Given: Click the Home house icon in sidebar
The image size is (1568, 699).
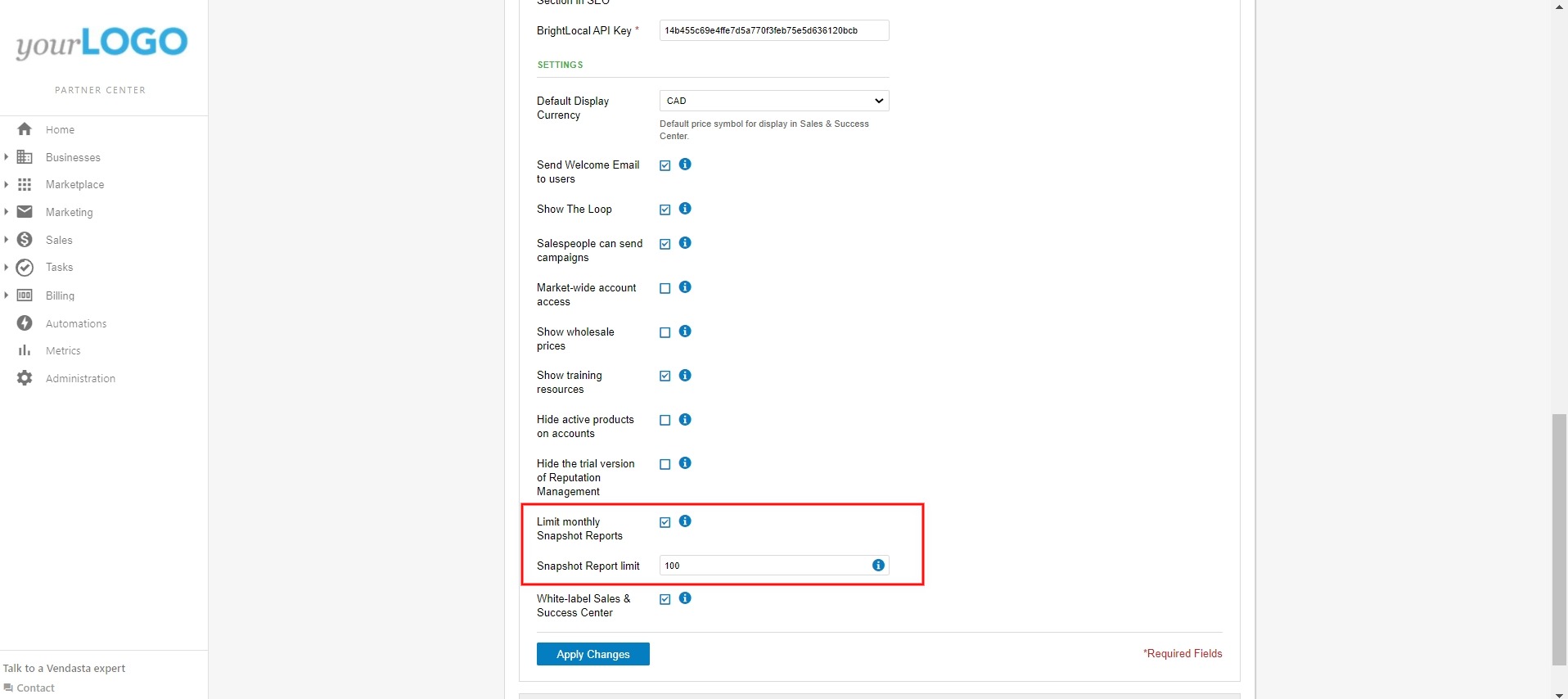Looking at the screenshot, I should click(x=25, y=129).
